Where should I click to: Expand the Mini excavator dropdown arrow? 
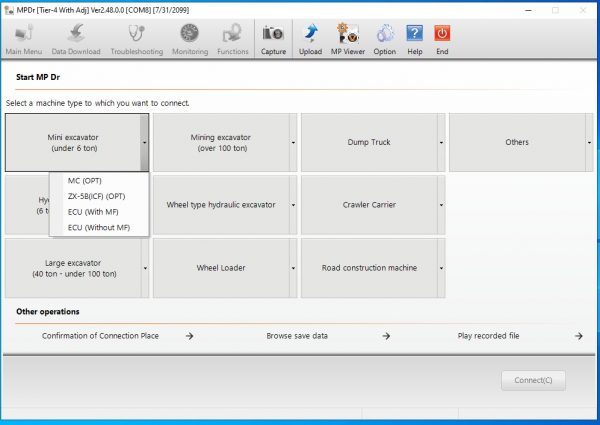coord(145,142)
